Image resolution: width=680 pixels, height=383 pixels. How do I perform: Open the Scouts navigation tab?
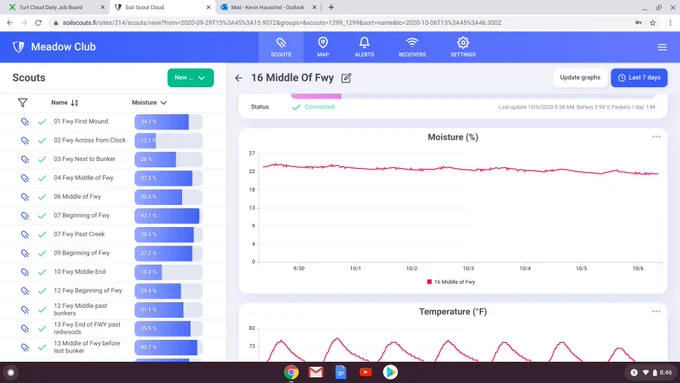[x=281, y=47]
